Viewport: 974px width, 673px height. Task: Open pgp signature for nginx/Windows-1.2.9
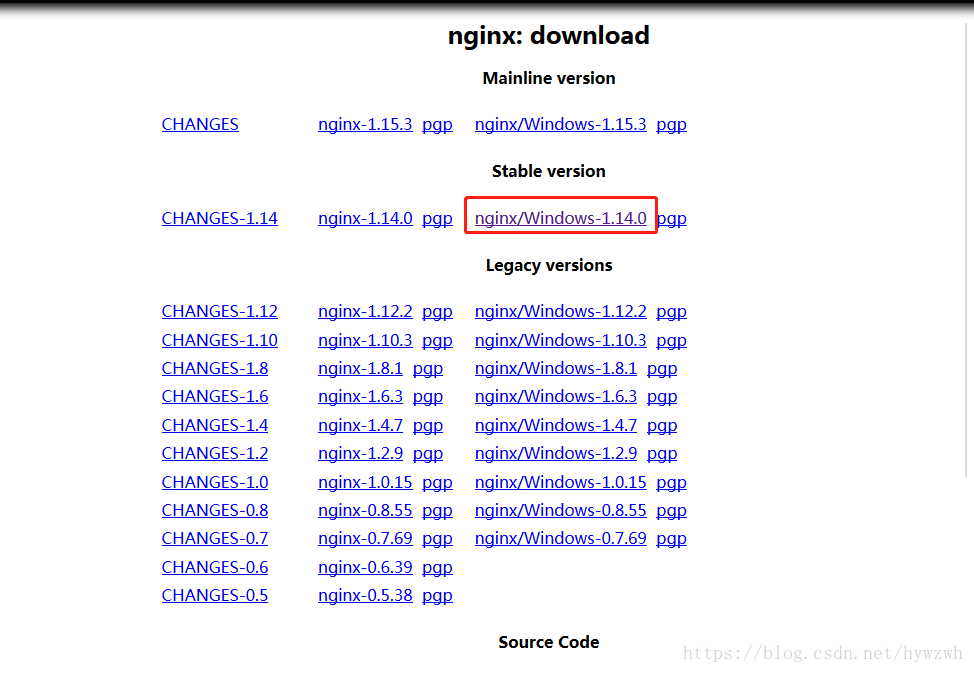point(662,454)
